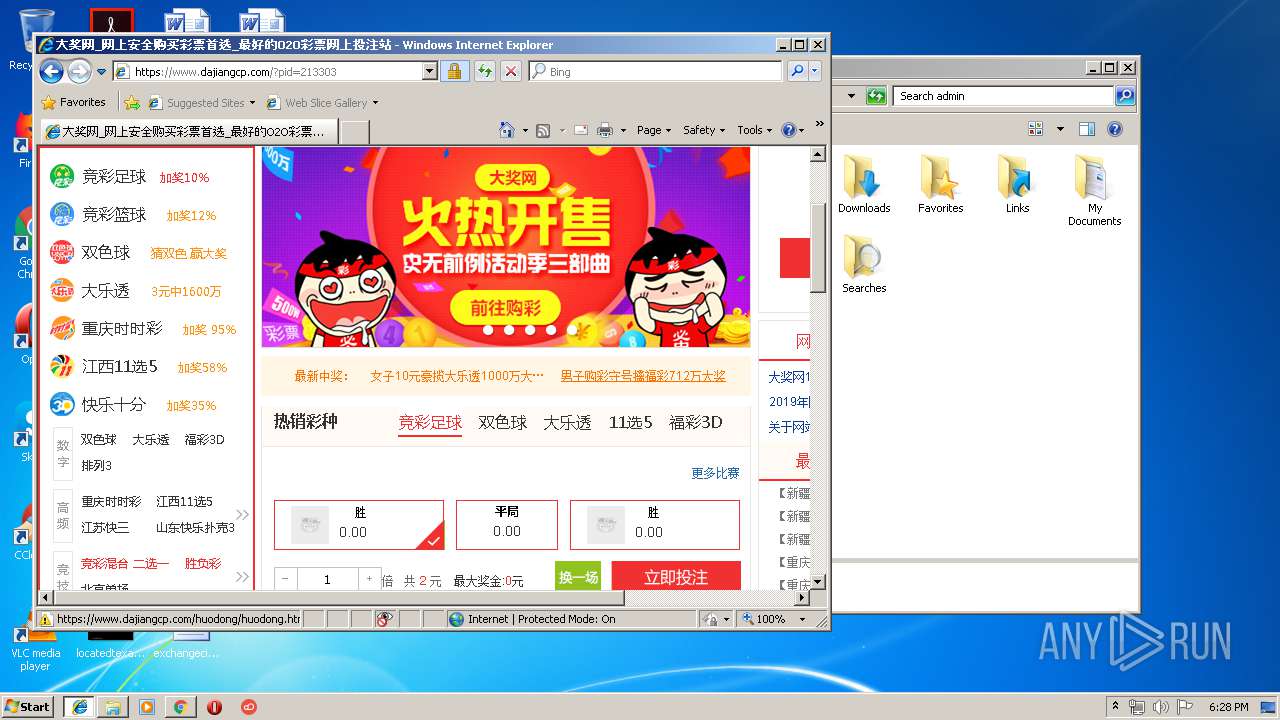Open the 更多比赛 more matches link
1280x720 pixels.
[715, 473]
